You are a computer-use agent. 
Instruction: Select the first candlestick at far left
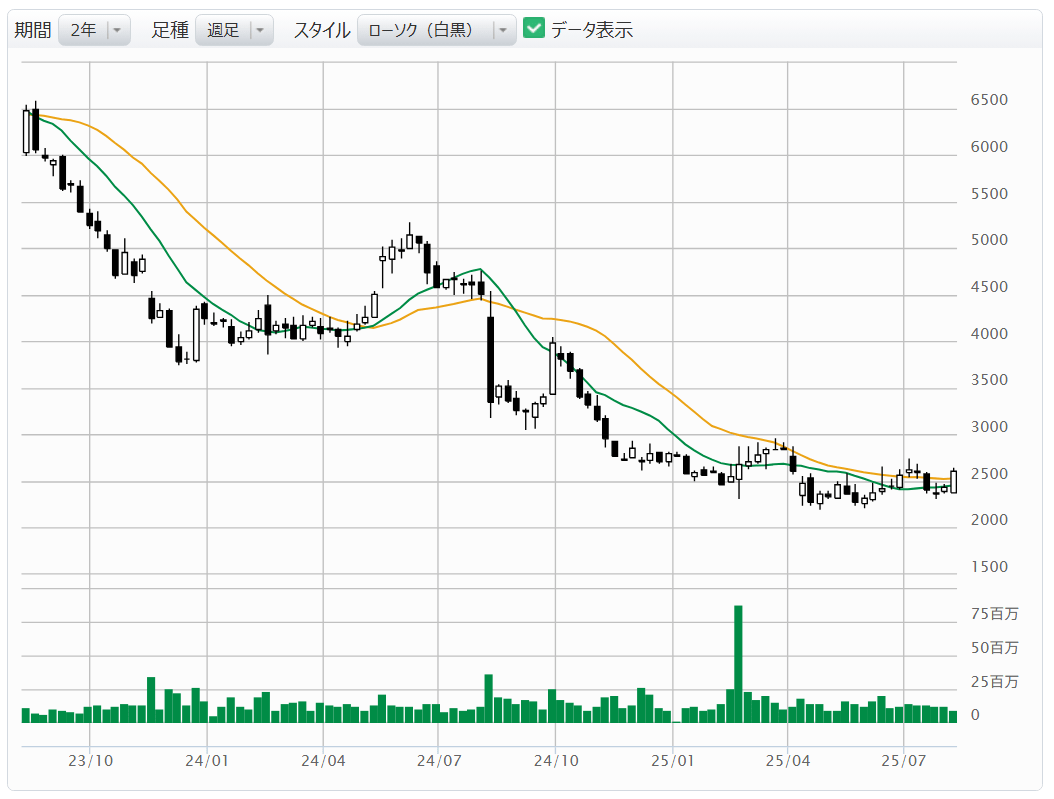pos(27,131)
